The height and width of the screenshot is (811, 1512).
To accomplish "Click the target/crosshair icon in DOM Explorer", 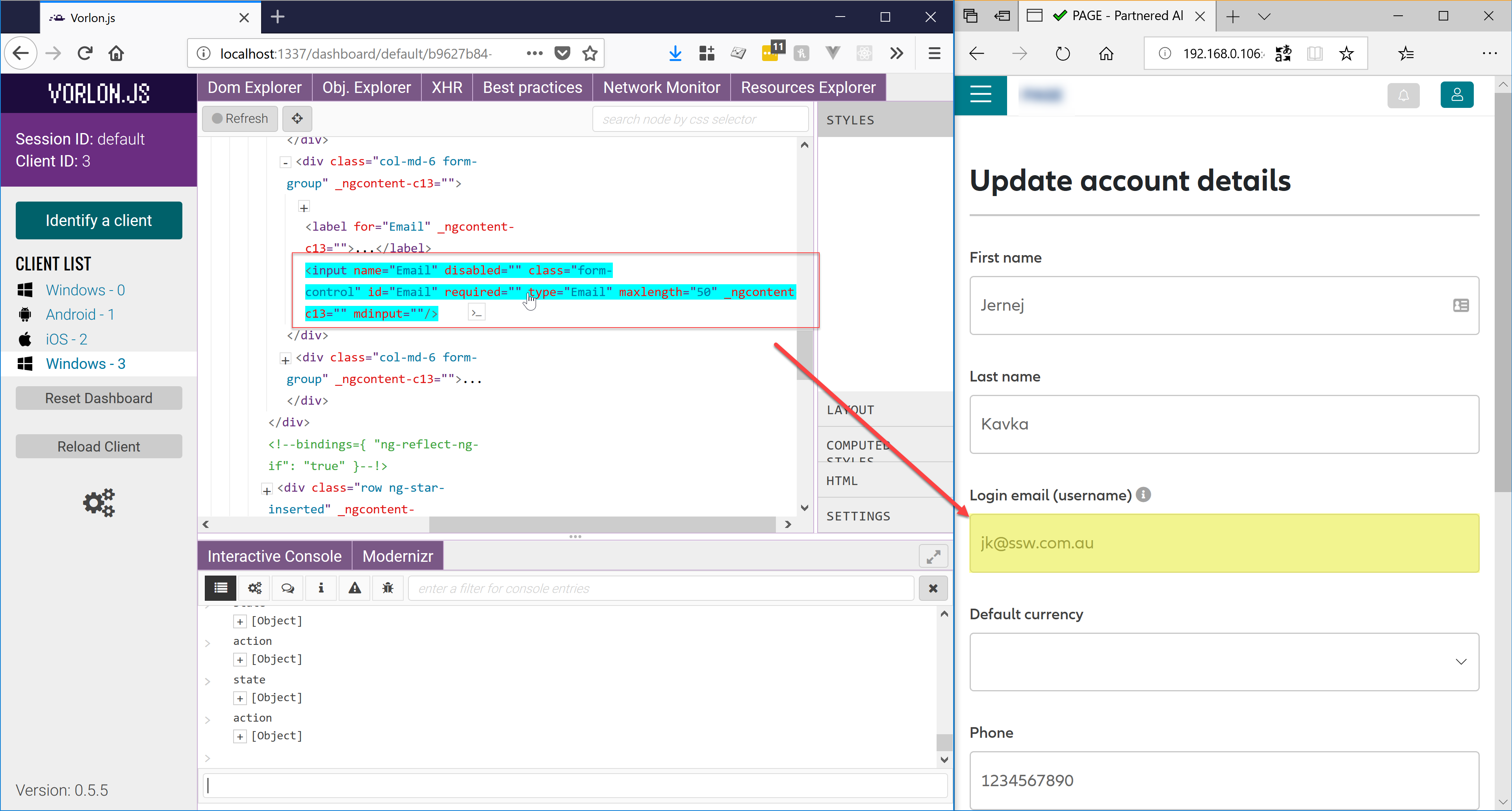I will tap(297, 118).
